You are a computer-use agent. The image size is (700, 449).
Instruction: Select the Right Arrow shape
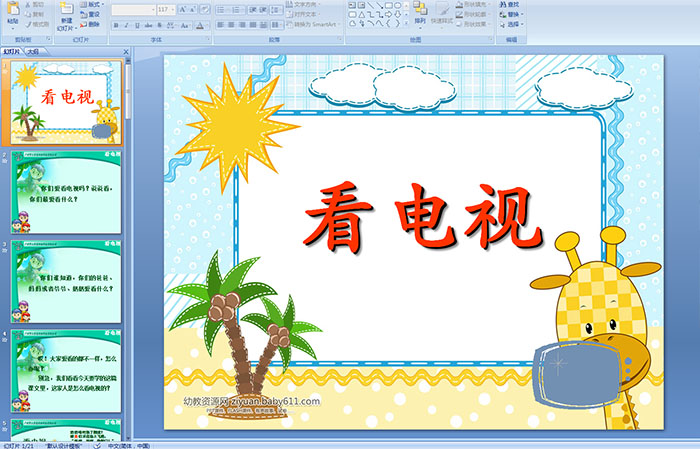388,15
